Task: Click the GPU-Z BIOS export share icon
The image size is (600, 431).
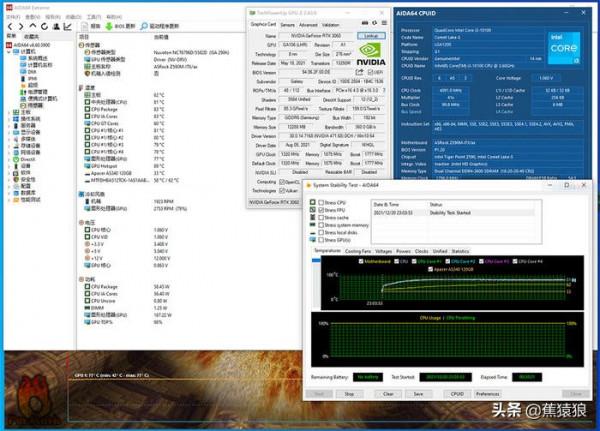Action: (x=359, y=72)
